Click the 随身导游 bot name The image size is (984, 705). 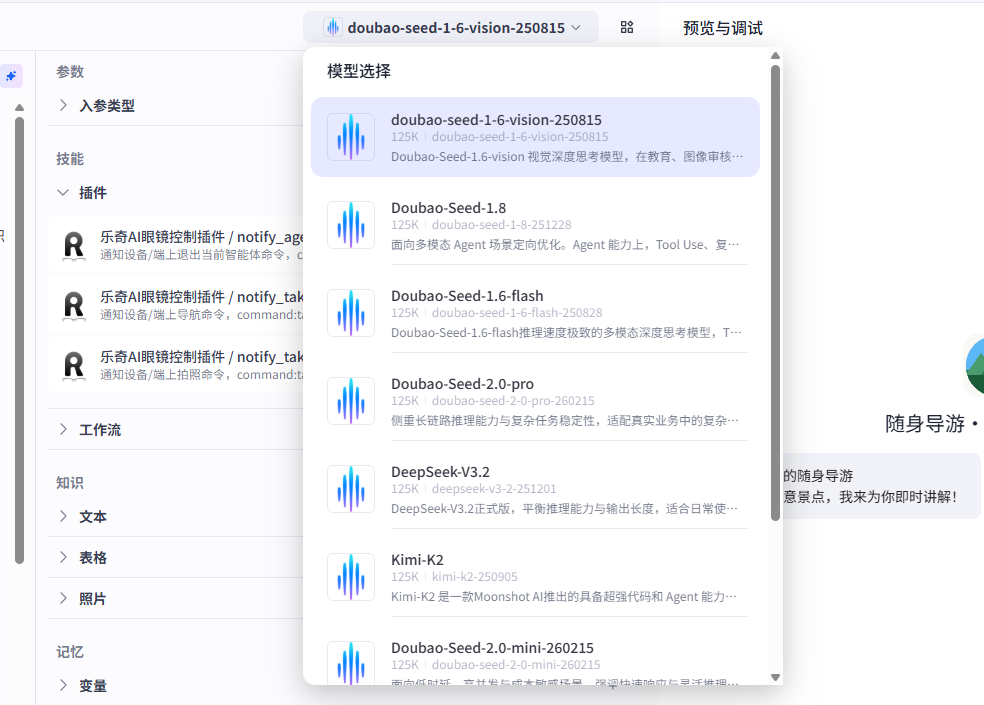coord(925,424)
